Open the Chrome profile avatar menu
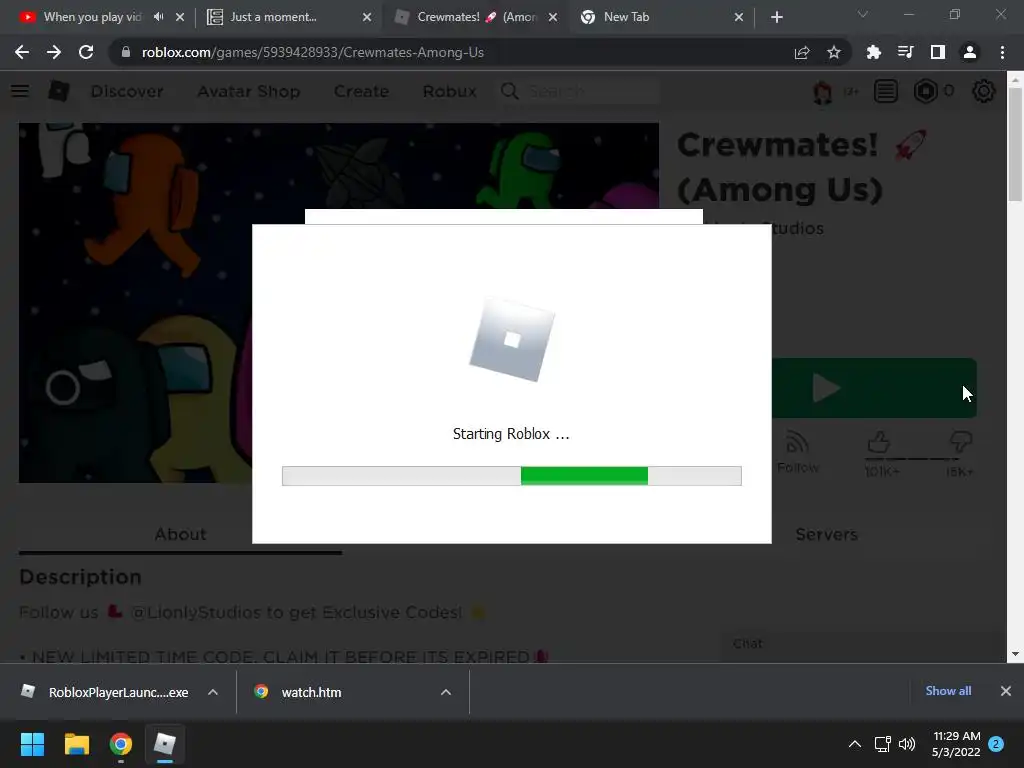 click(970, 52)
